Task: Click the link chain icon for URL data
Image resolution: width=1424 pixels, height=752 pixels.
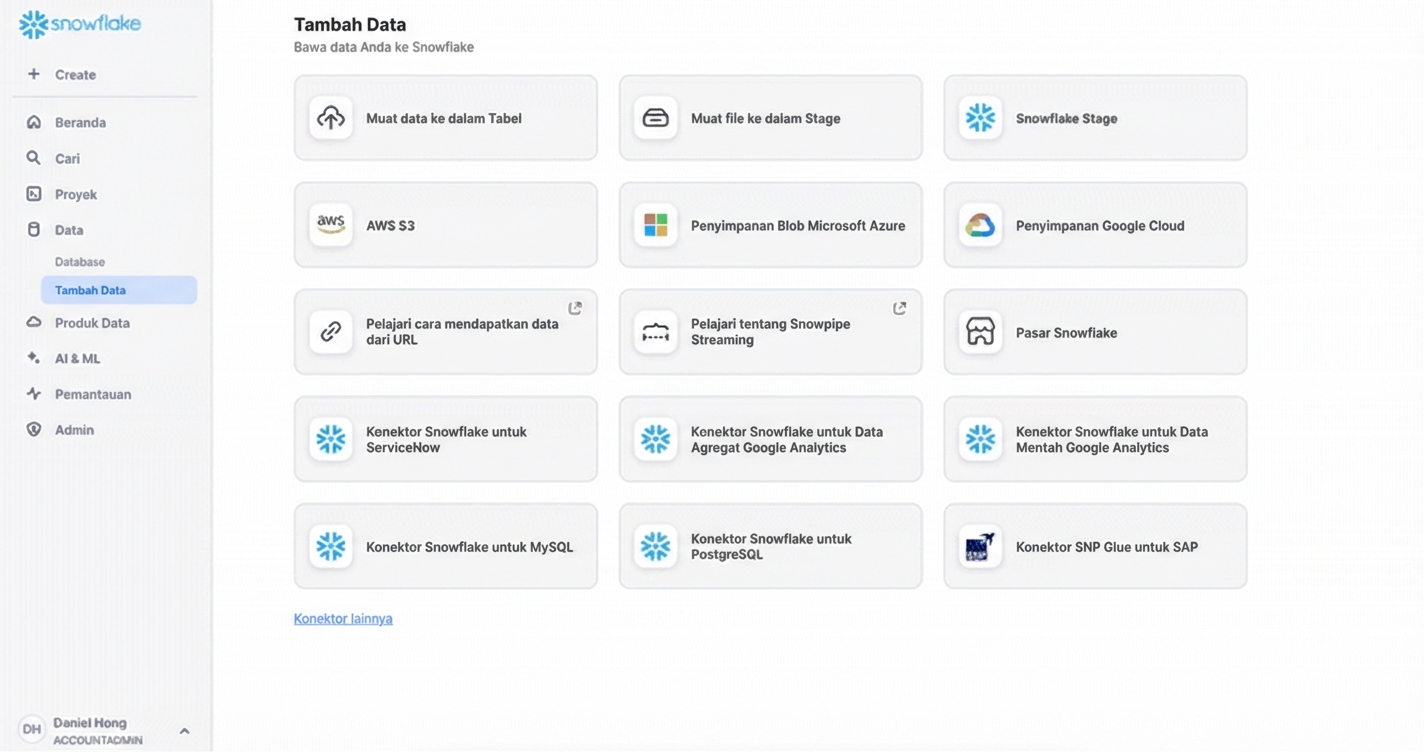Action: pos(331,332)
